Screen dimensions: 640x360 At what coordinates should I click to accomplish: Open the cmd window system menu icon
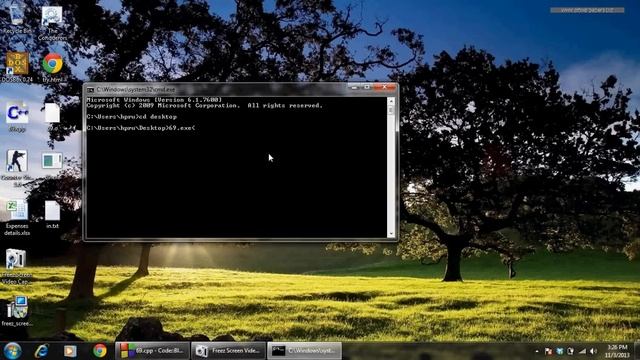coord(90,89)
